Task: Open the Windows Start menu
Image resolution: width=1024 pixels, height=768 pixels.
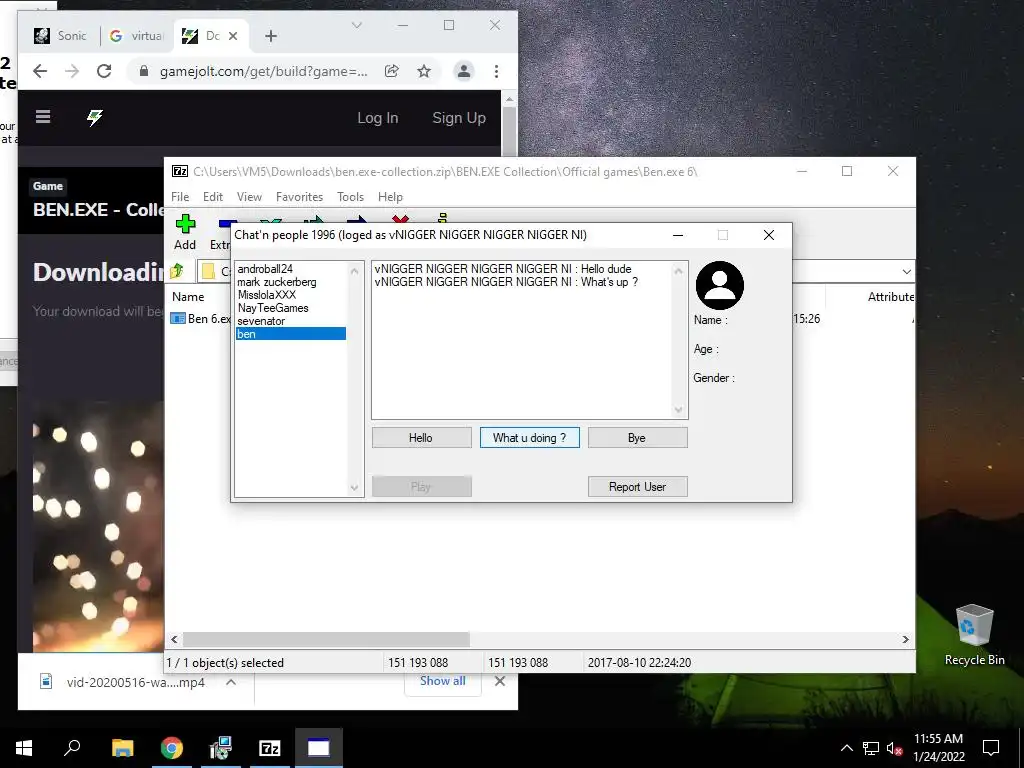Action: coord(24,748)
